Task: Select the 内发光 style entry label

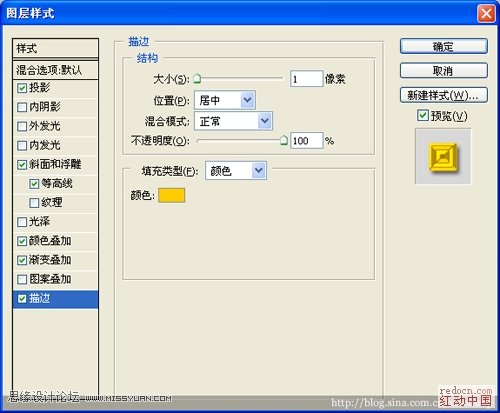Action: 45,145
